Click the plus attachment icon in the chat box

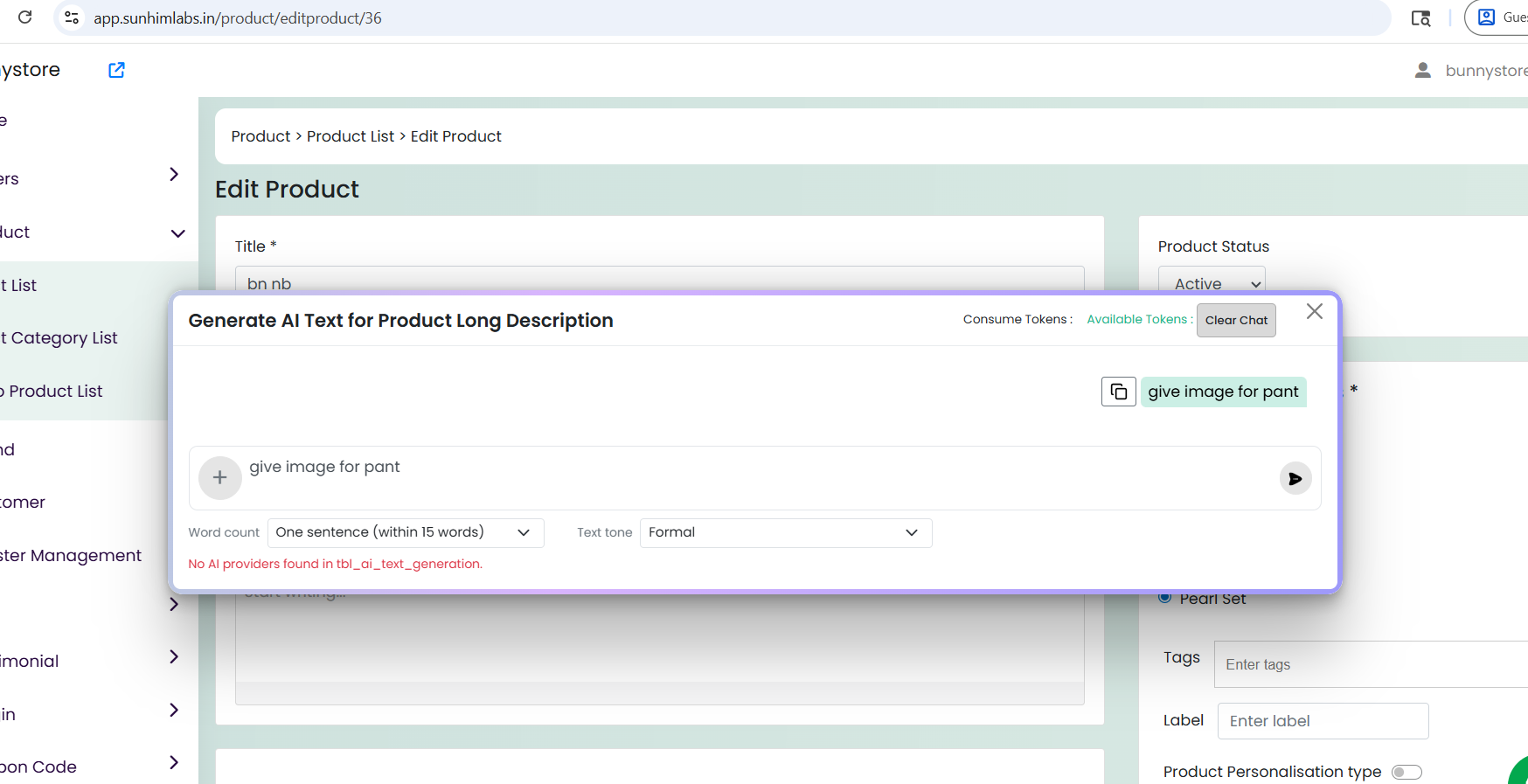pyautogui.click(x=220, y=477)
